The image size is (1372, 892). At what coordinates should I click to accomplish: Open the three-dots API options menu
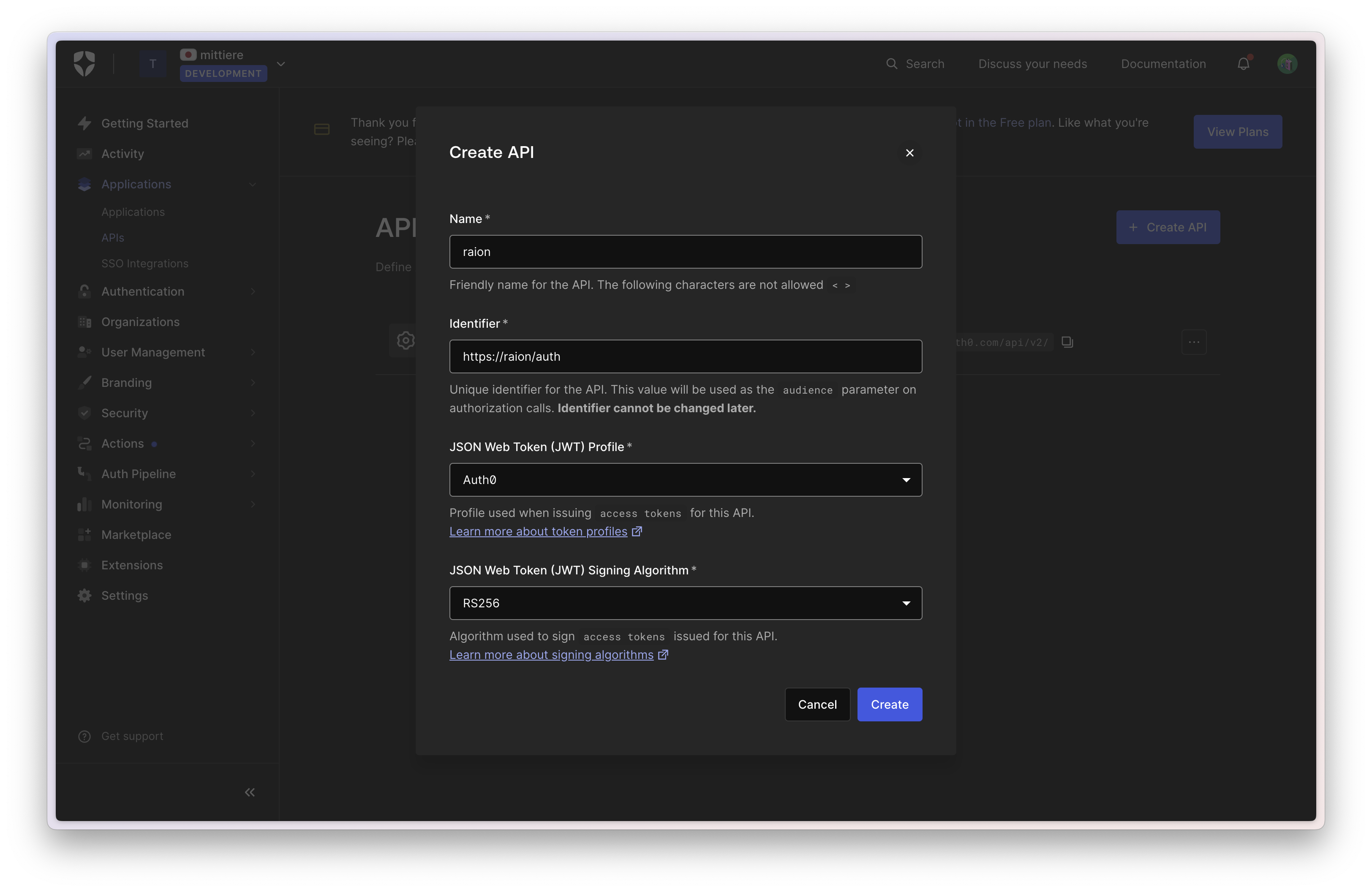pyautogui.click(x=1194, y=342)
